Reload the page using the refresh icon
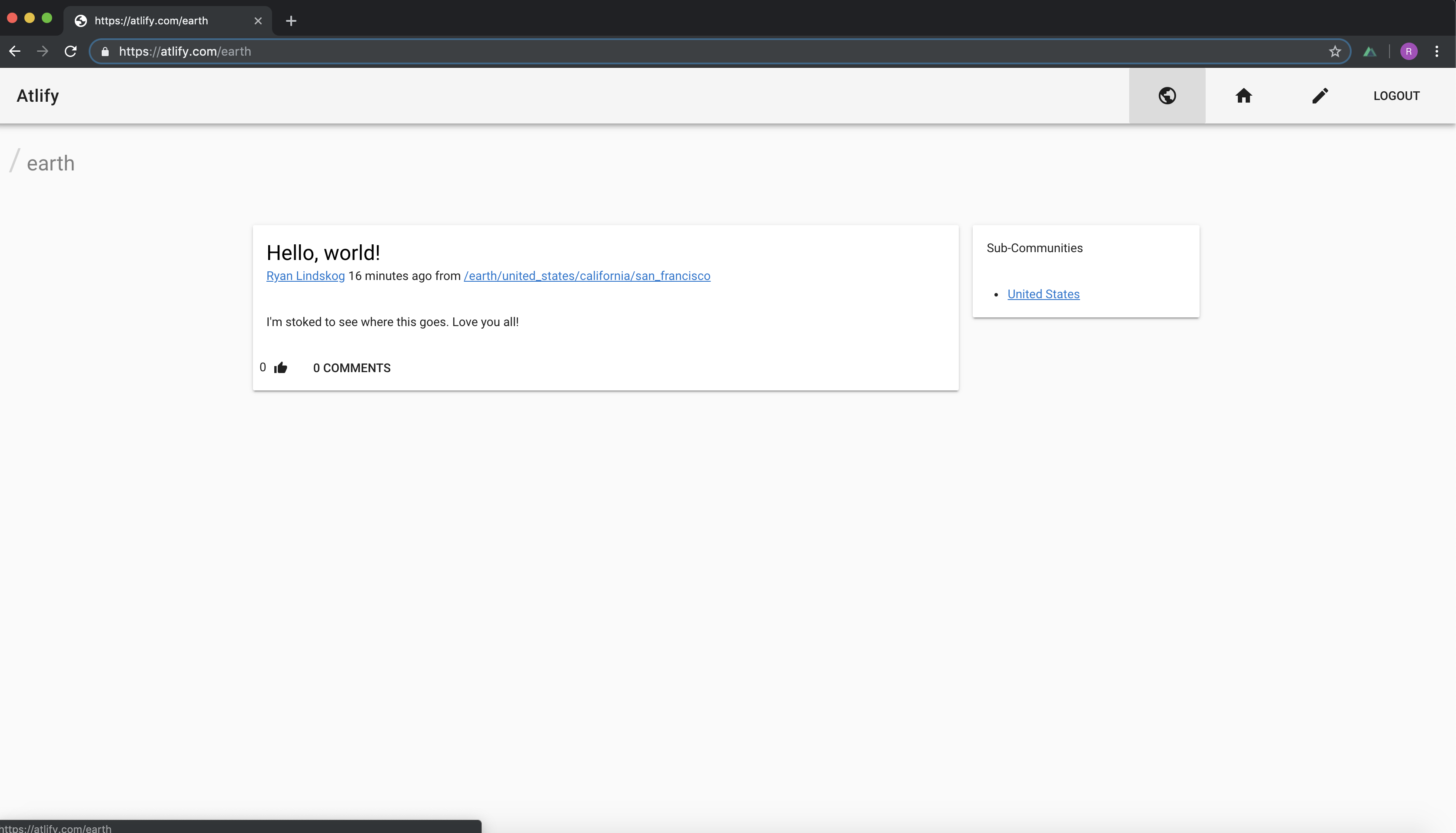This screenshot has width=1456, height=833. (70, 51)
